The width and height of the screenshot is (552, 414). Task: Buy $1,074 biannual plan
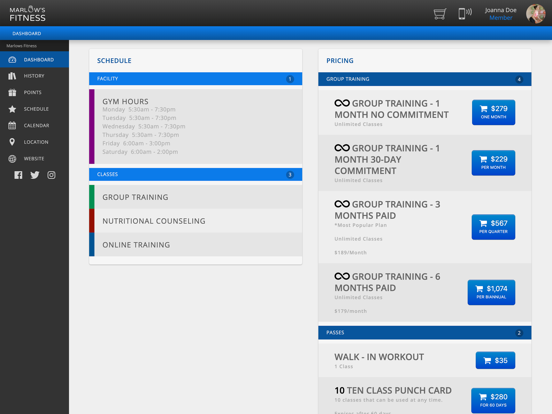[491, 292]
